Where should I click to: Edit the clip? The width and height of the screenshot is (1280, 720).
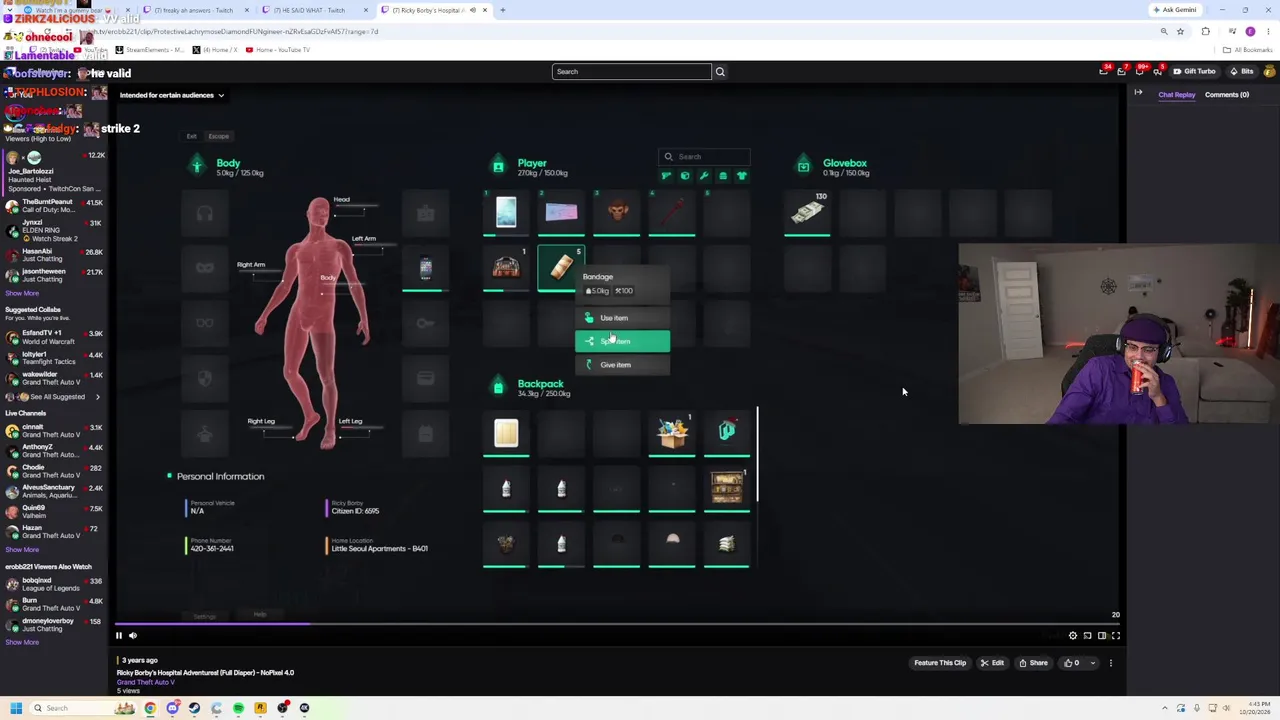click(992, 663)
